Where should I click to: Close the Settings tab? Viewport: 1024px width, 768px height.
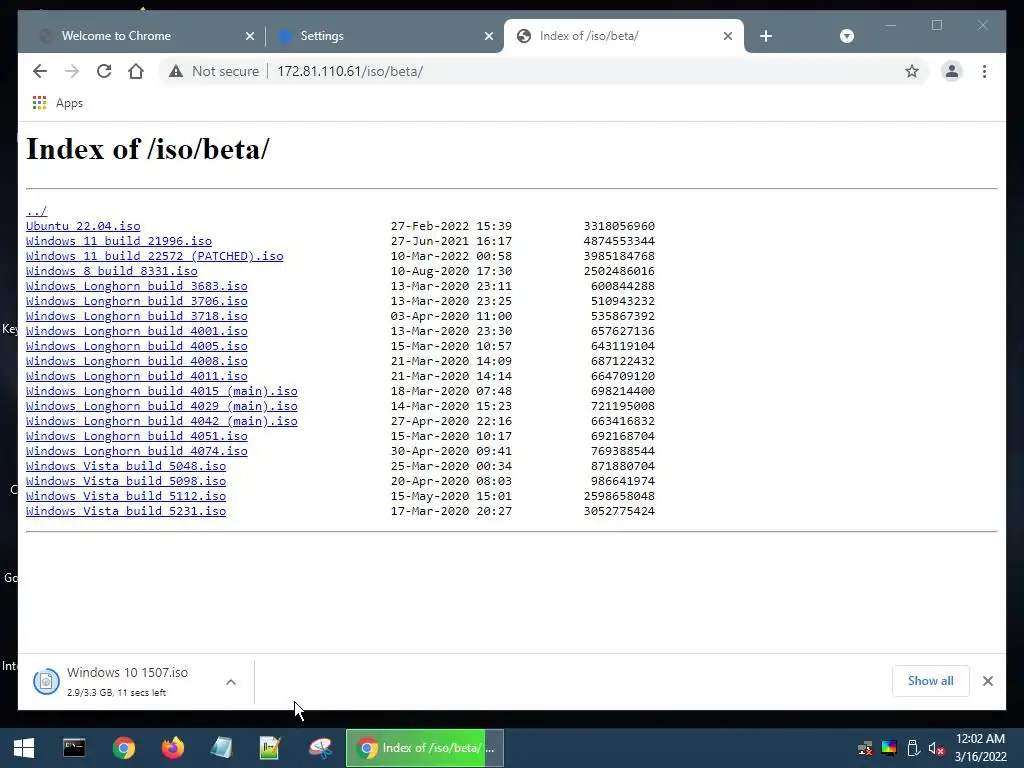488,36
